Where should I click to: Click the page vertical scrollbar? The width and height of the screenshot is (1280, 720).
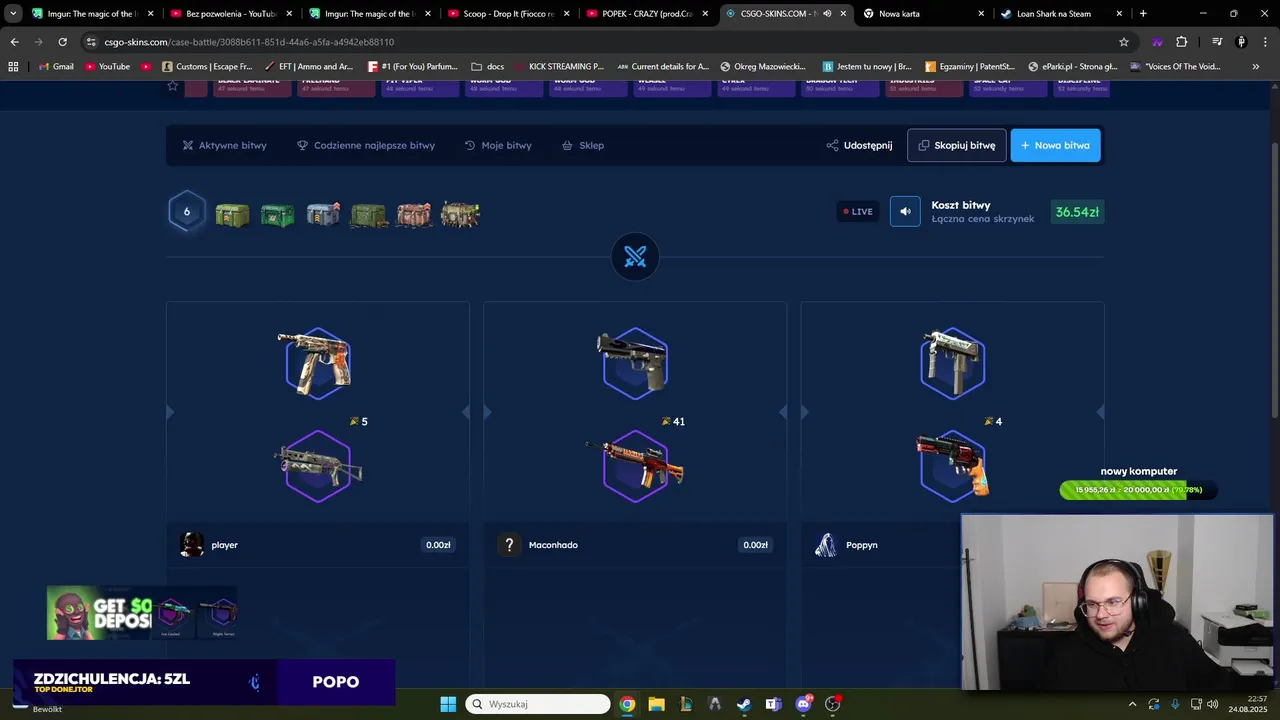[x=1275, y=280]
